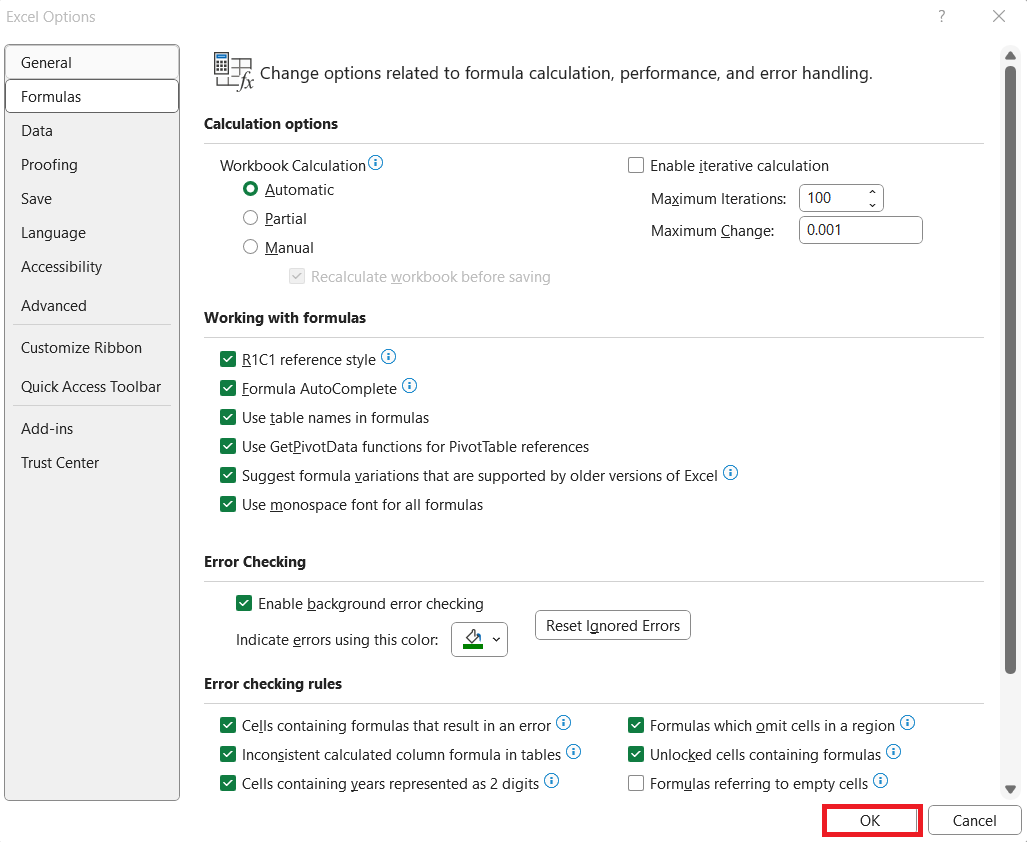
Task: Open the Save options category
Action: [92, 198]
